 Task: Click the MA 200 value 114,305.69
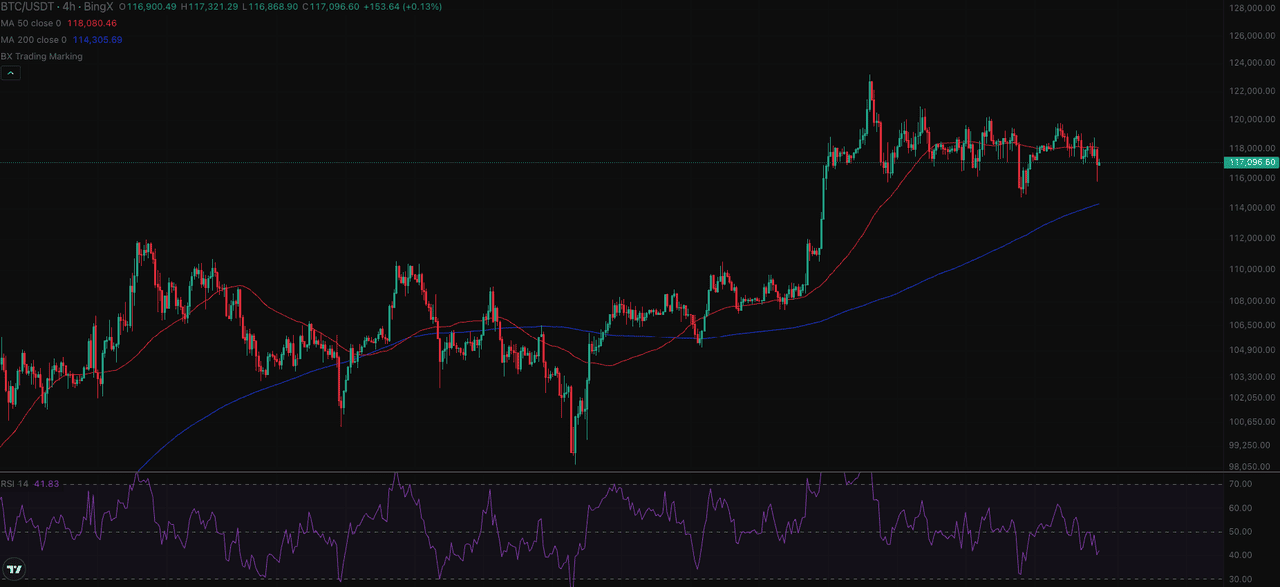point(97,40)
